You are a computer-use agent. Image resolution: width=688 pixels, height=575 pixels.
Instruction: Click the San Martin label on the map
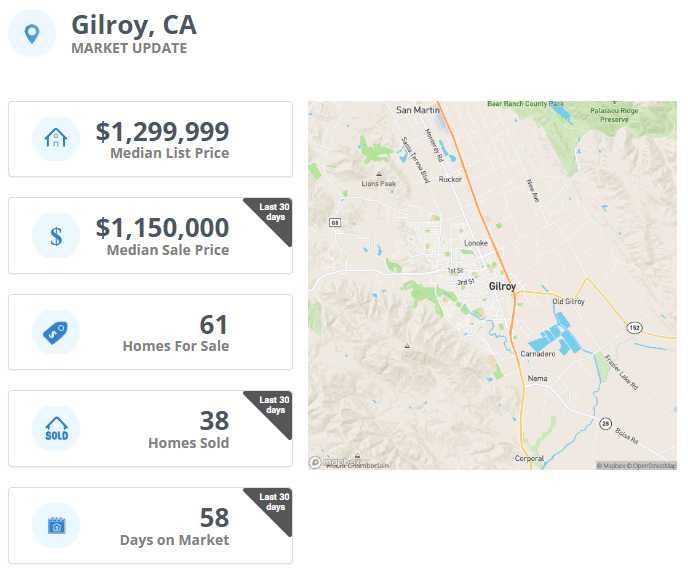coord(417,110)
